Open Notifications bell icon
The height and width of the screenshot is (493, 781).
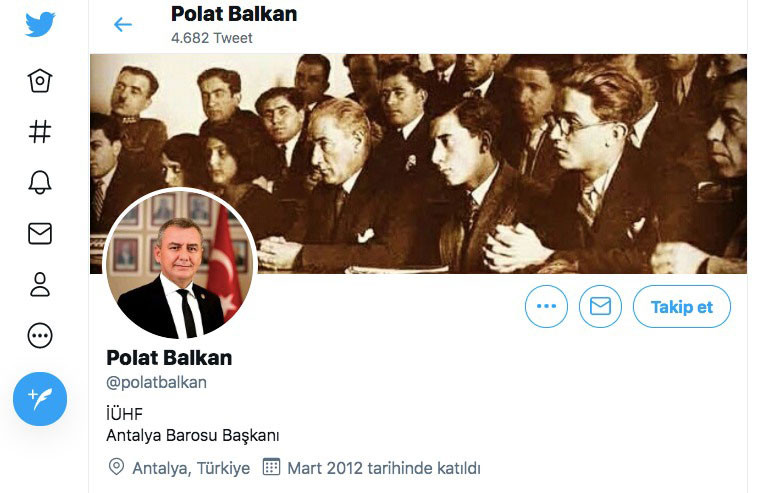[40, 182]
